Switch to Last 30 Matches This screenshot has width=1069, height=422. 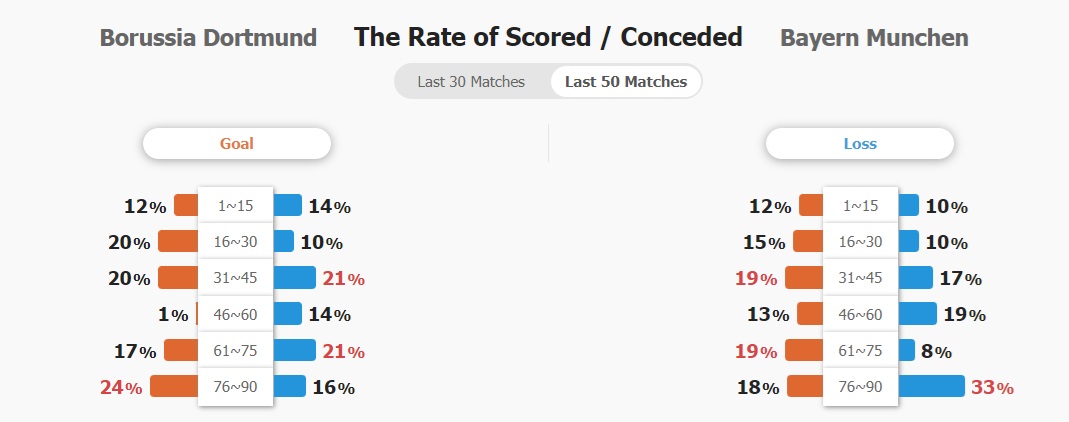[471, 82]
